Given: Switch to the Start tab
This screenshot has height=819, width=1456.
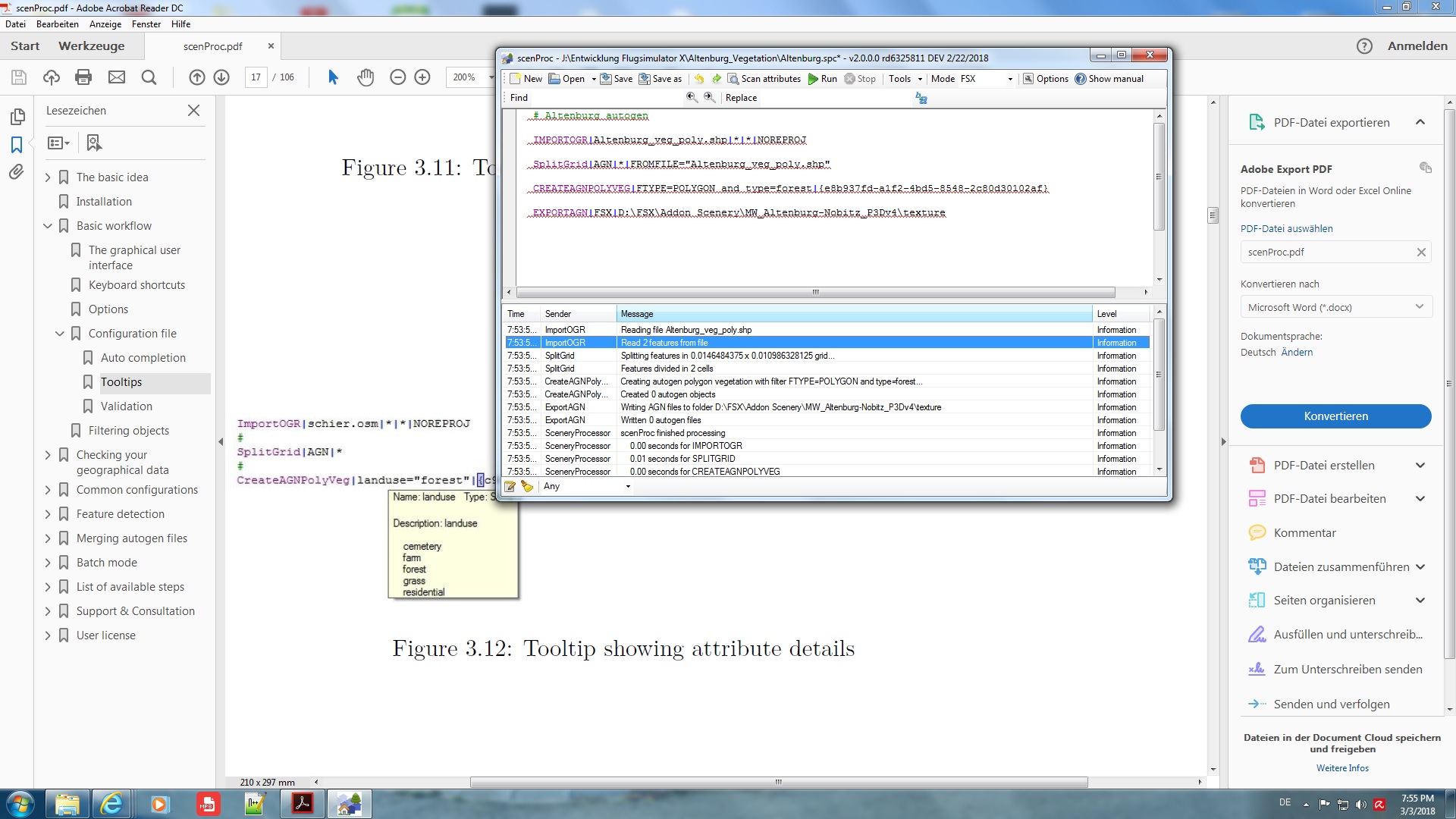Looking at the screenshot, I should coord(25,46).
